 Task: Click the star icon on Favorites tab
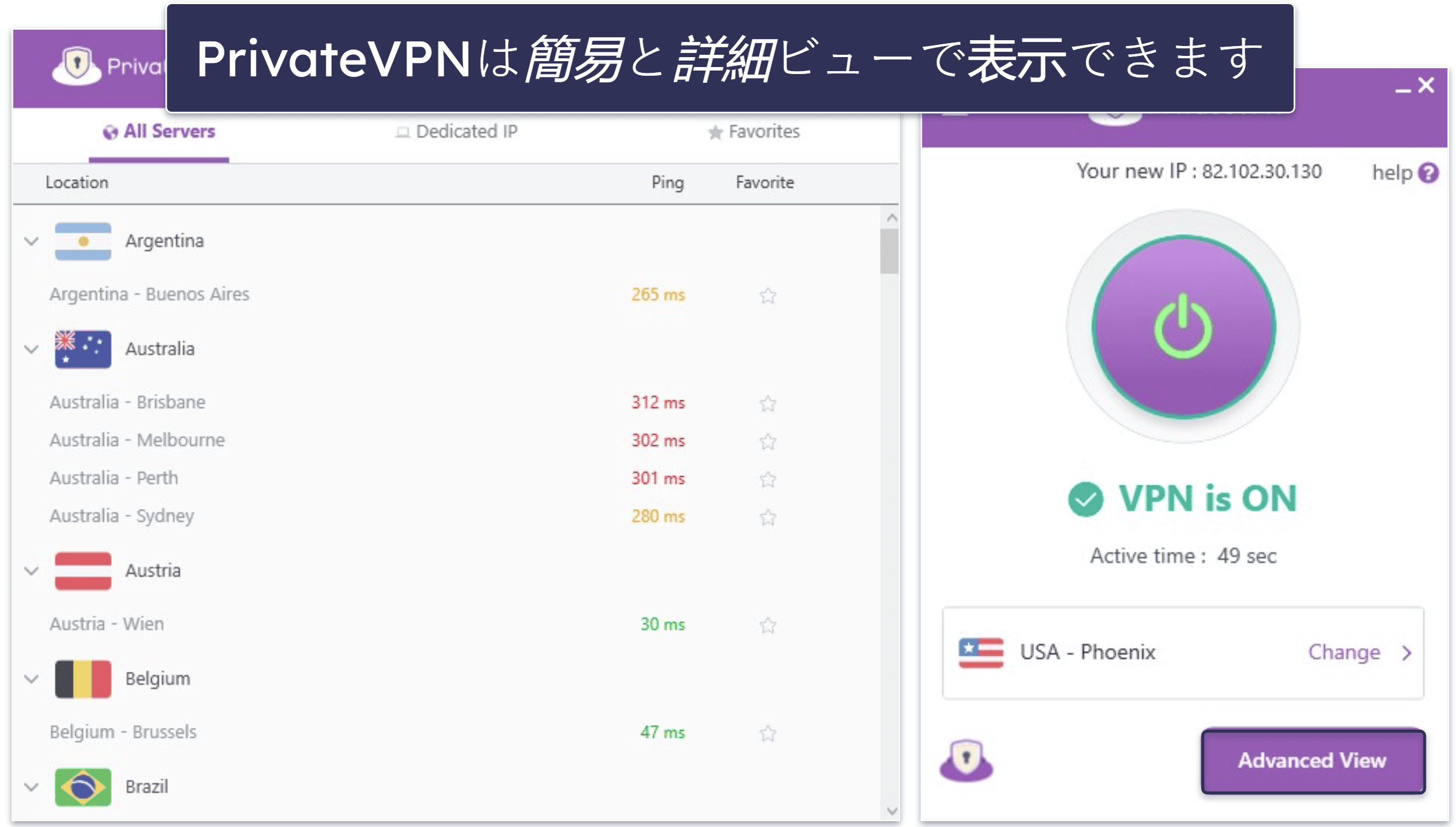point(715,133)
